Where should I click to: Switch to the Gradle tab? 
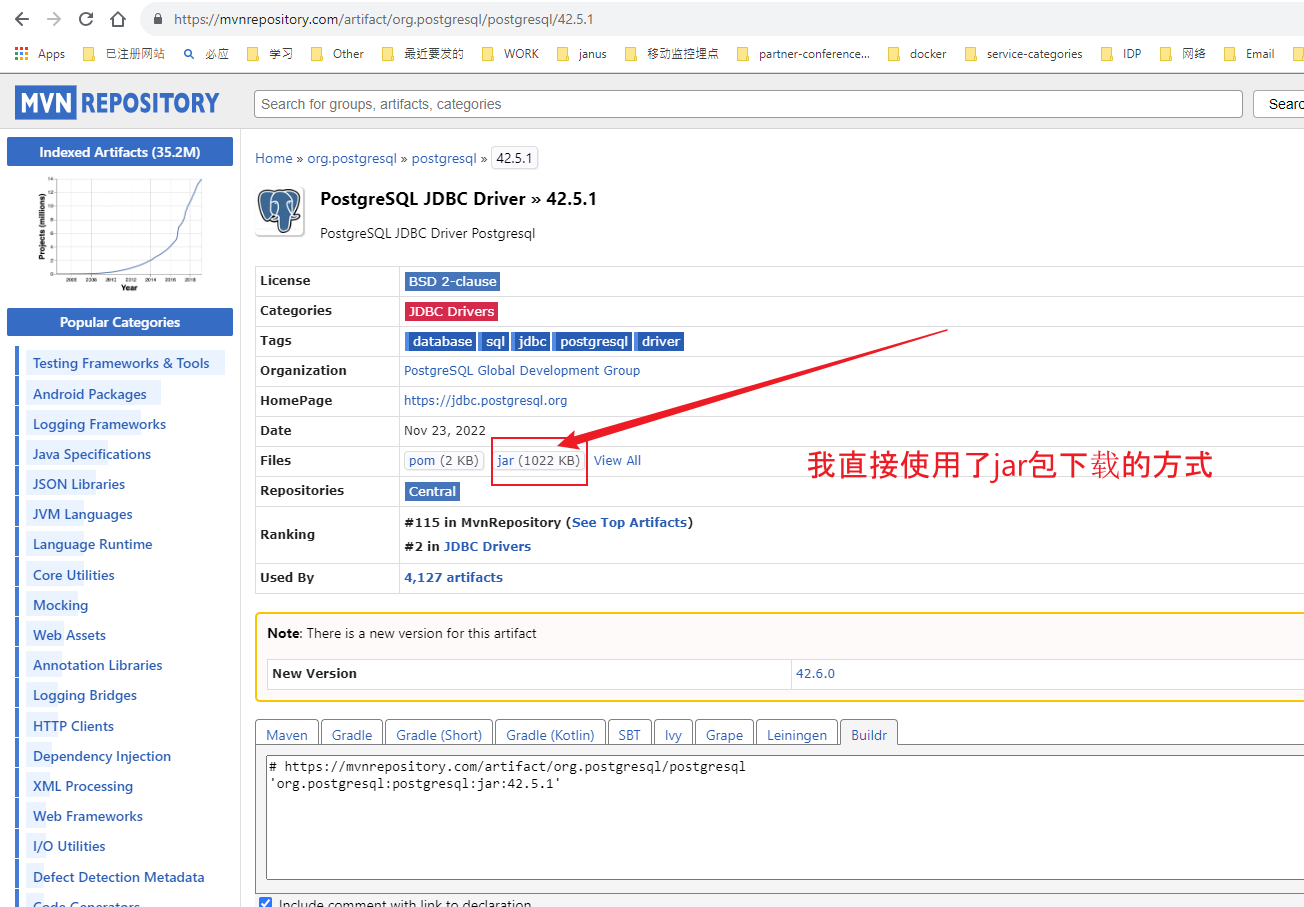pyautogui.click(x=351, y=733)
